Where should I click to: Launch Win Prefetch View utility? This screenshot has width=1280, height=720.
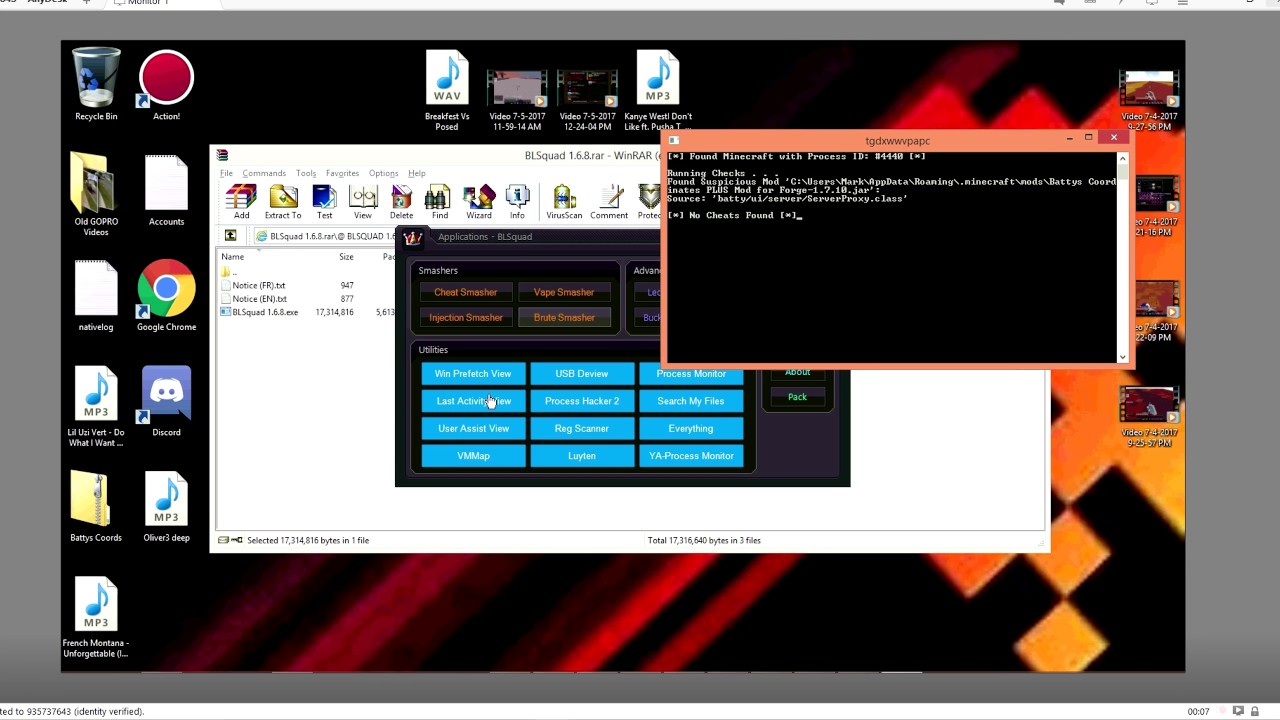473,373
